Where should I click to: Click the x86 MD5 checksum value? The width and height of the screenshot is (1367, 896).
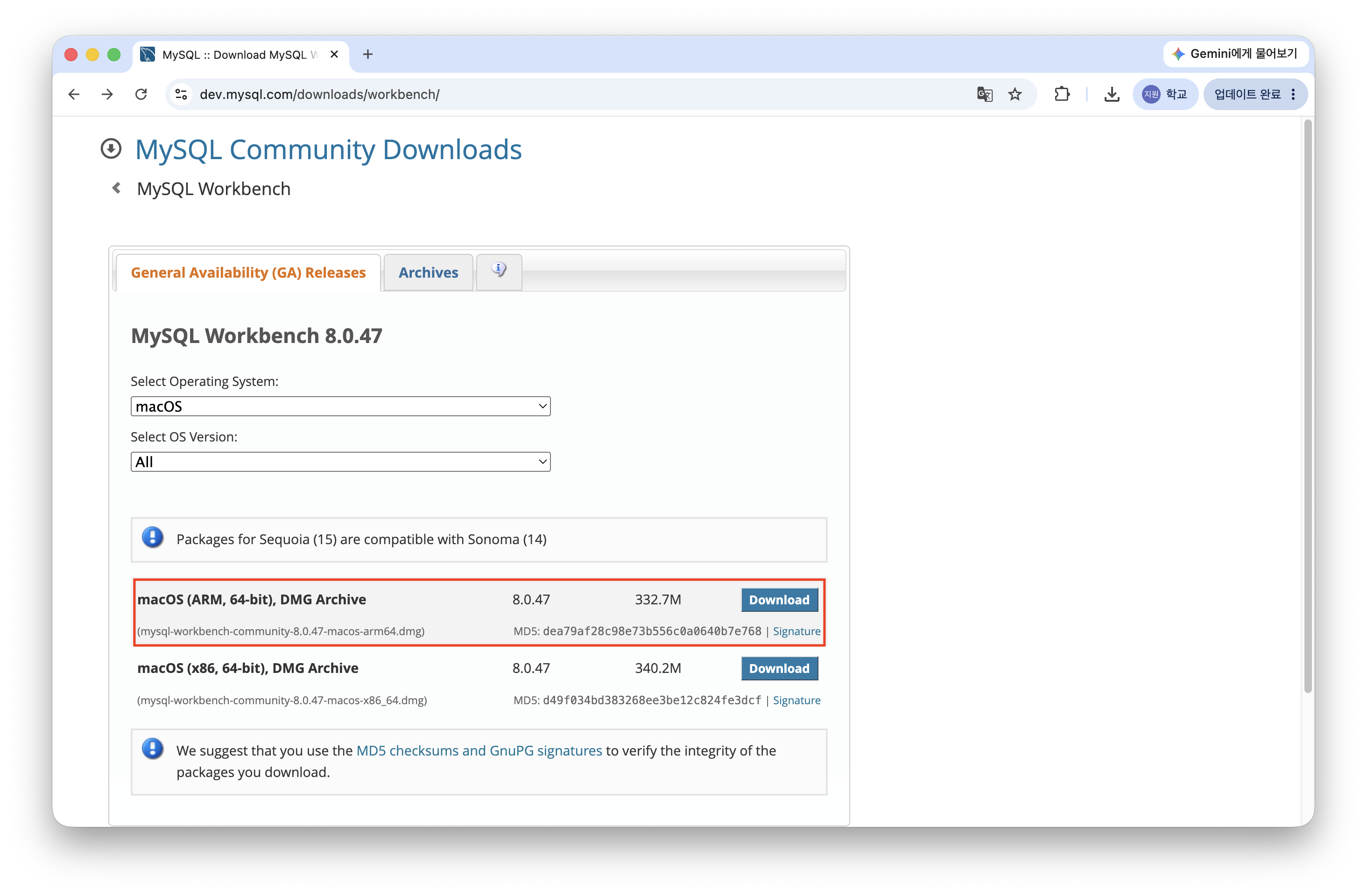(652, 700)
